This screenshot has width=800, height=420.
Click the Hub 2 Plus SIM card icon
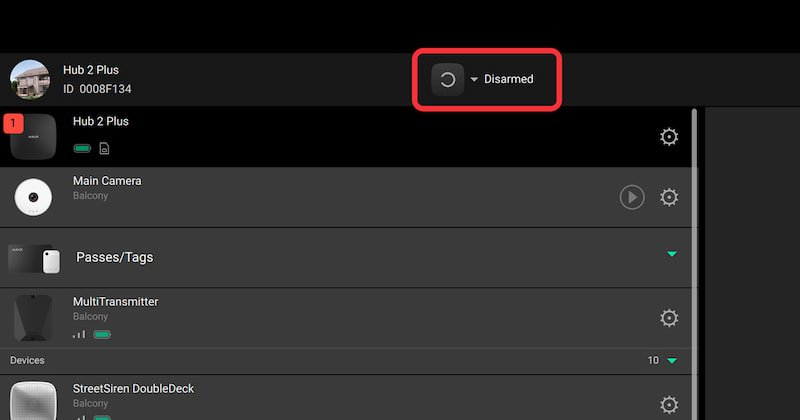[104, 149]
